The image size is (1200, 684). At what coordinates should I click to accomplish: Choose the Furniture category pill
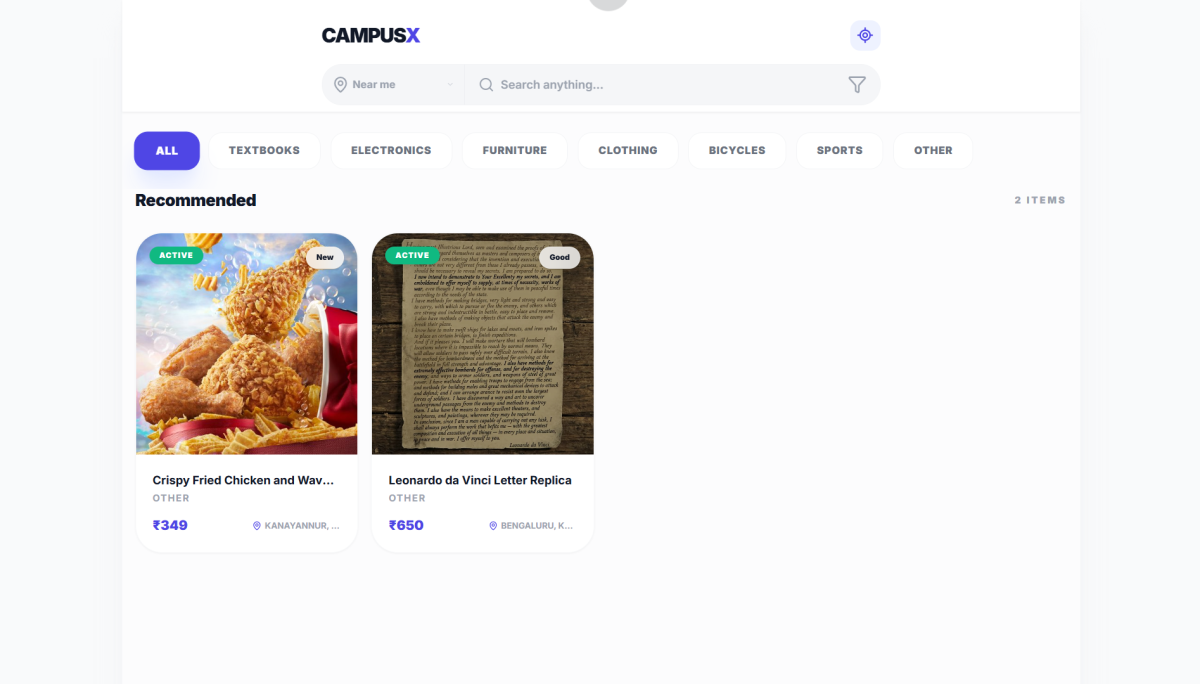click(x=515, y=151)
